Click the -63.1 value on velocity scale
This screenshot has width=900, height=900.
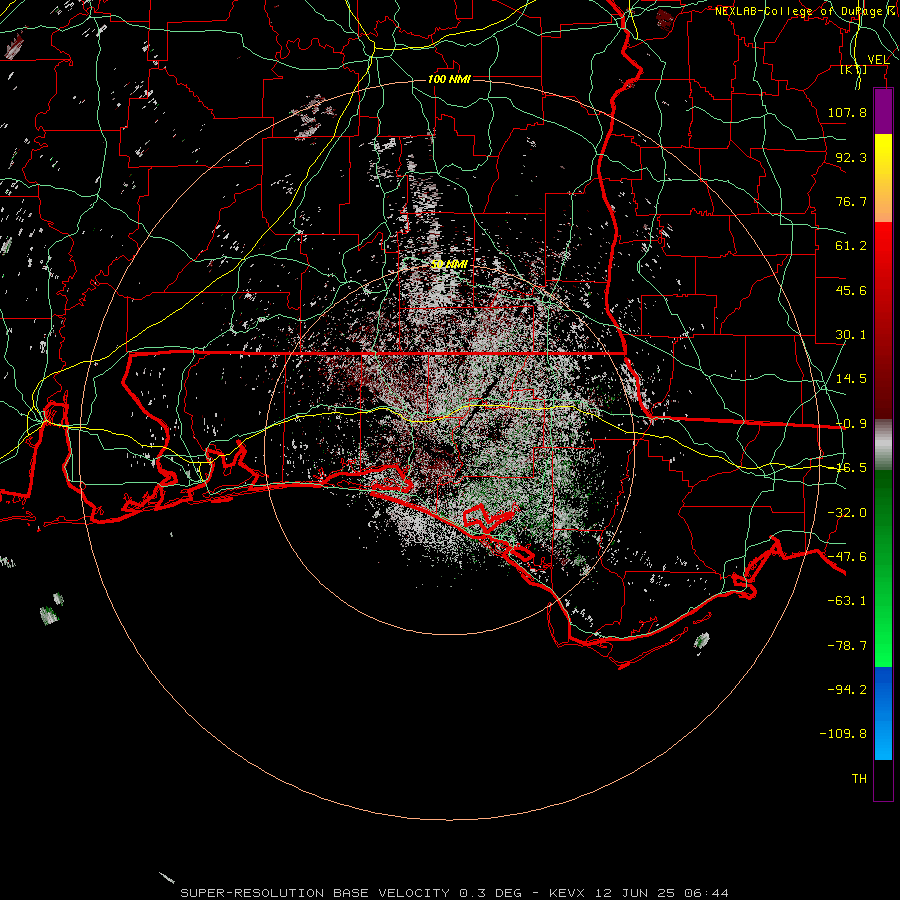(x=847, y=601)
